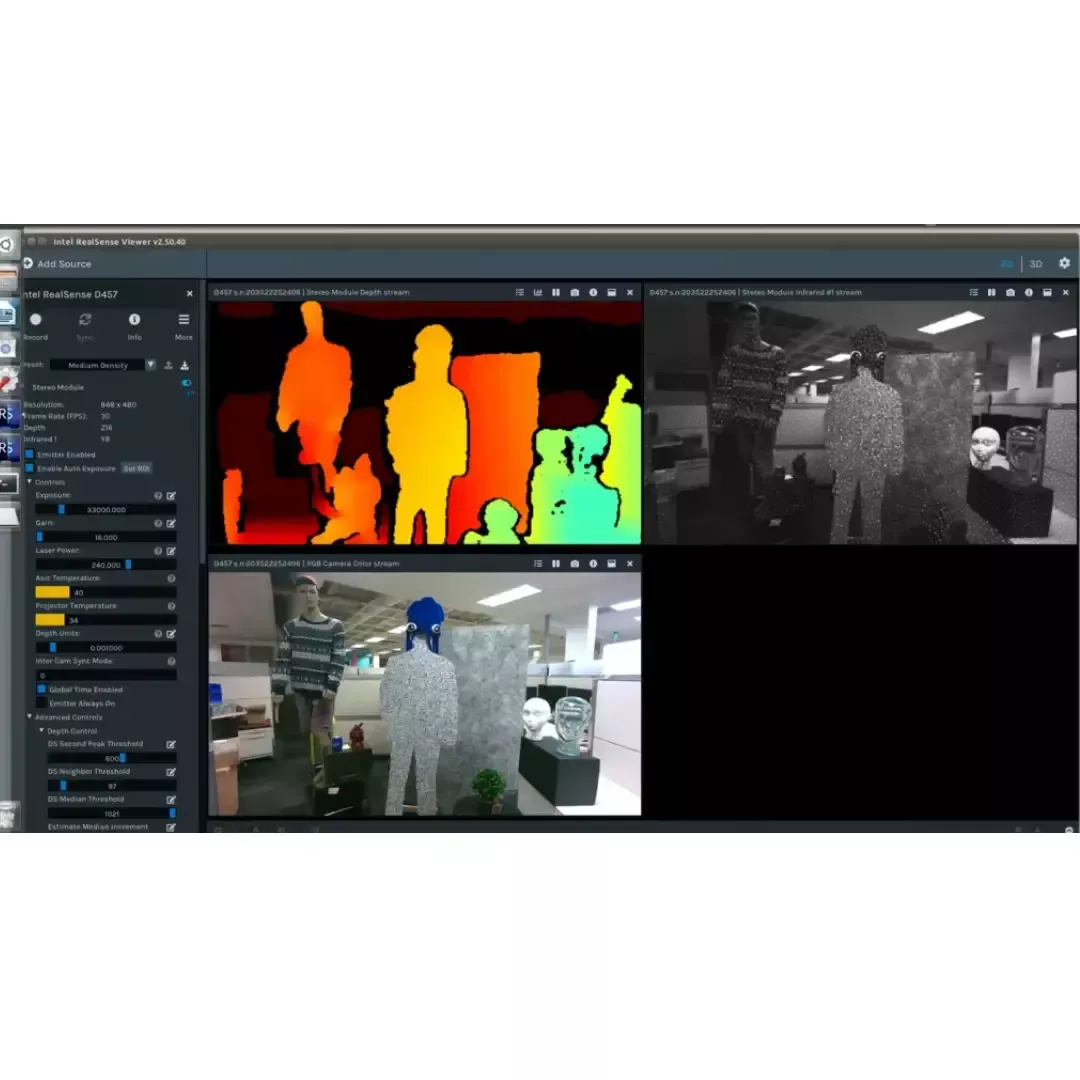Screen dimensions: 1080x1080
Task: Toggle the Stereo Module on/off switch
Action: (186, 384)
